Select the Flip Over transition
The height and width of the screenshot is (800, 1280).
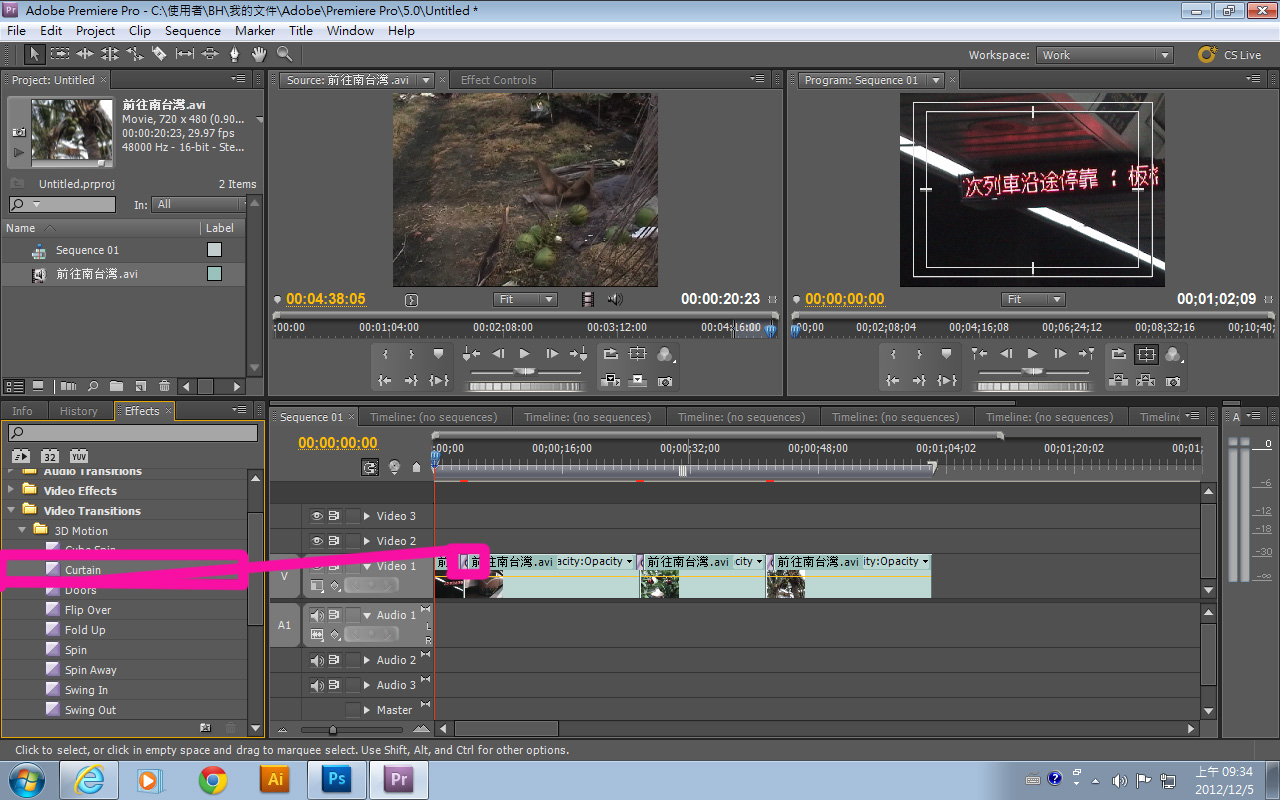click(x=88, y=610)
